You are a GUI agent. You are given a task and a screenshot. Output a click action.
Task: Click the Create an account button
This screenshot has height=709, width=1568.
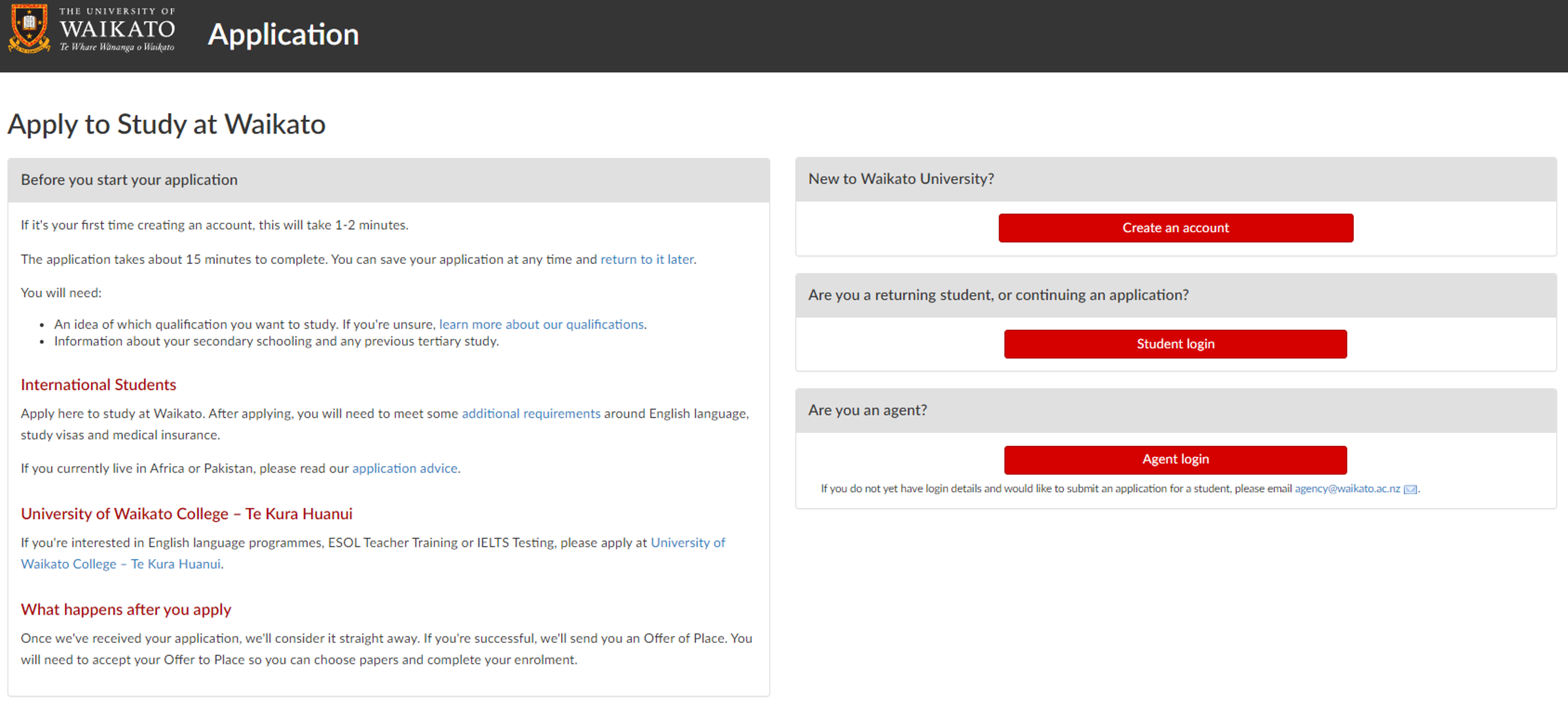click(x=1175, y=228)
